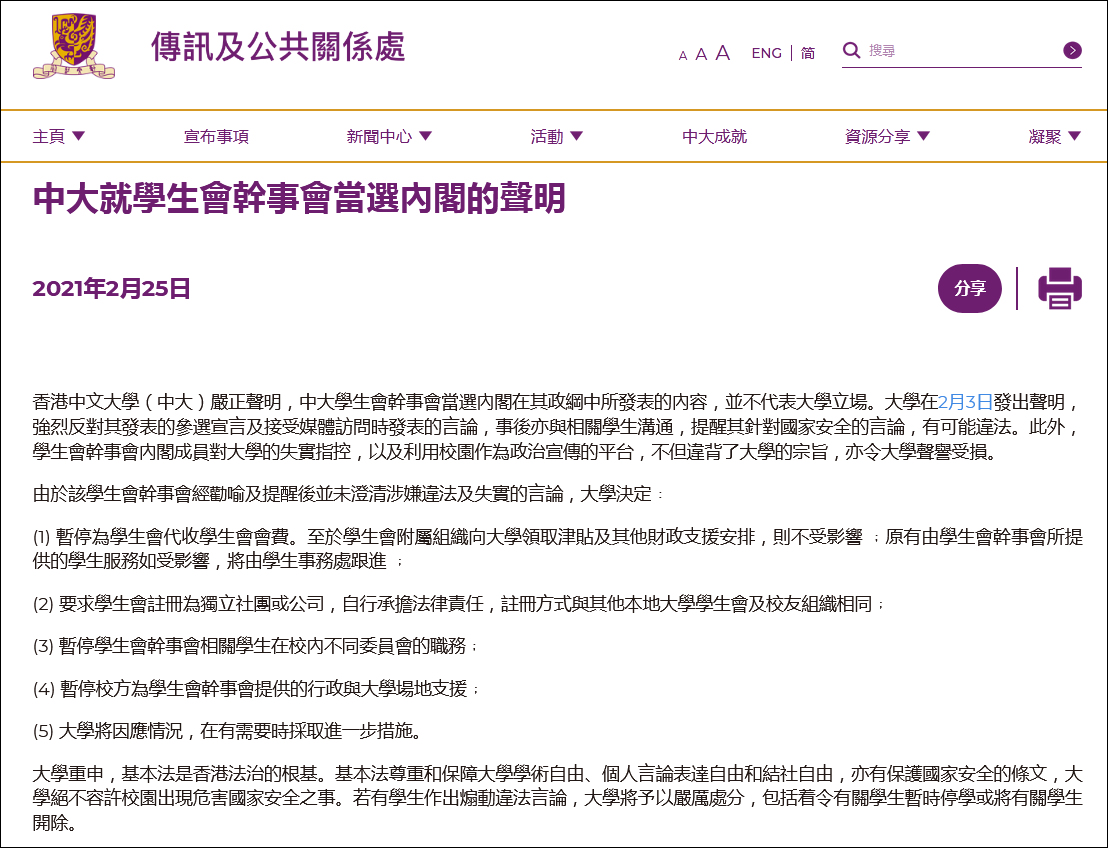Select the medium font size A
The height and width of the screenshot is (848, 1108).
701,54
